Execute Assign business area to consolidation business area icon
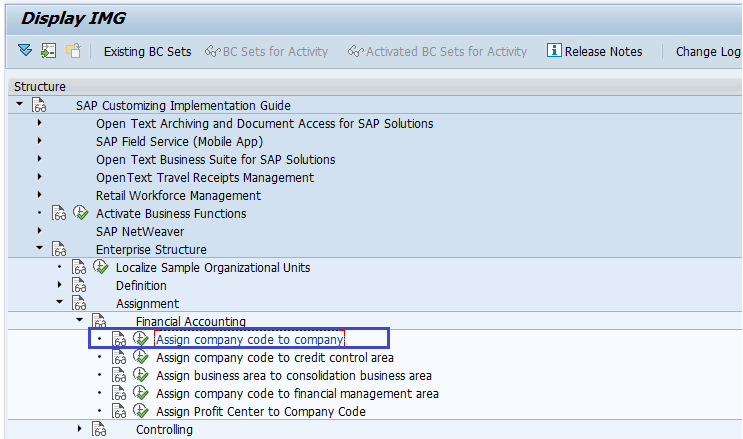 pyautogui.click(x=140, y=375)
